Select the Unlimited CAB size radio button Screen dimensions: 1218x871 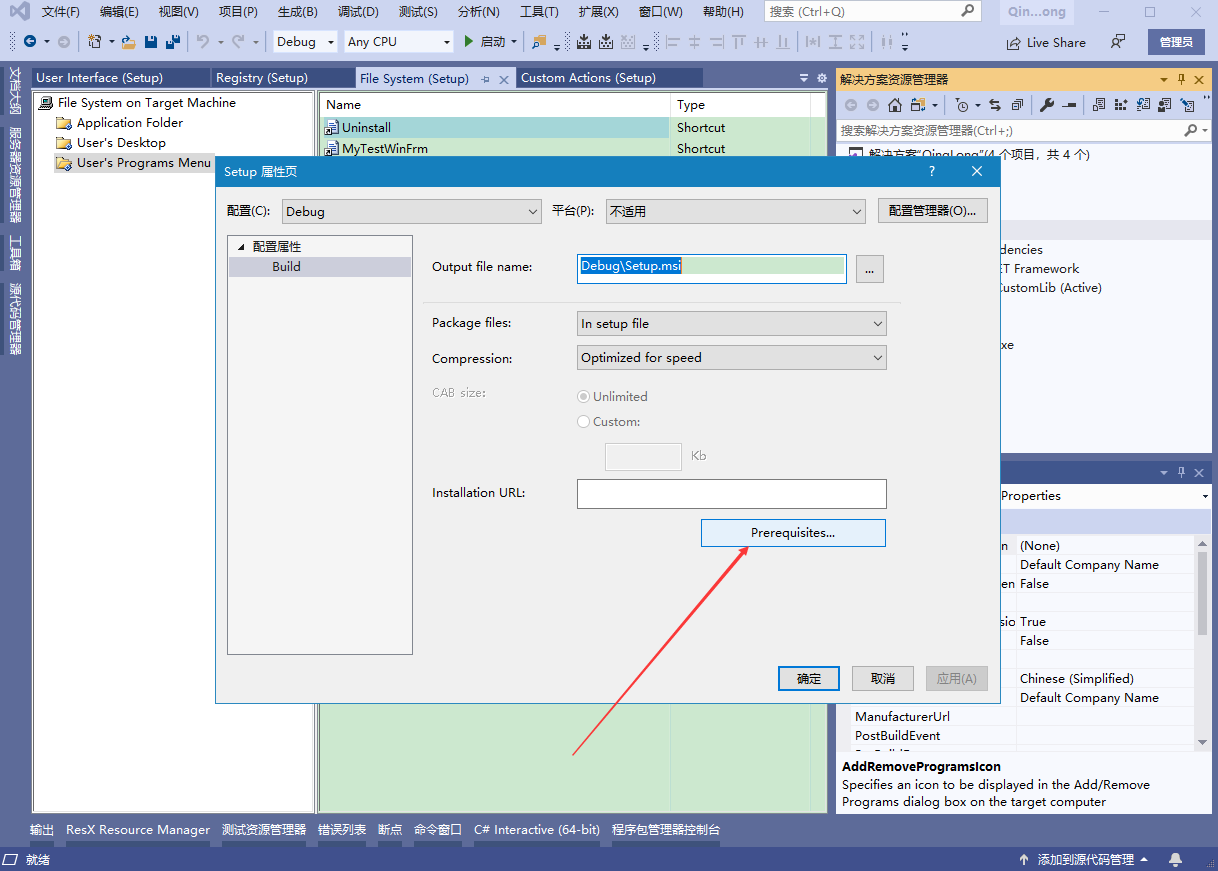point(584,397)
